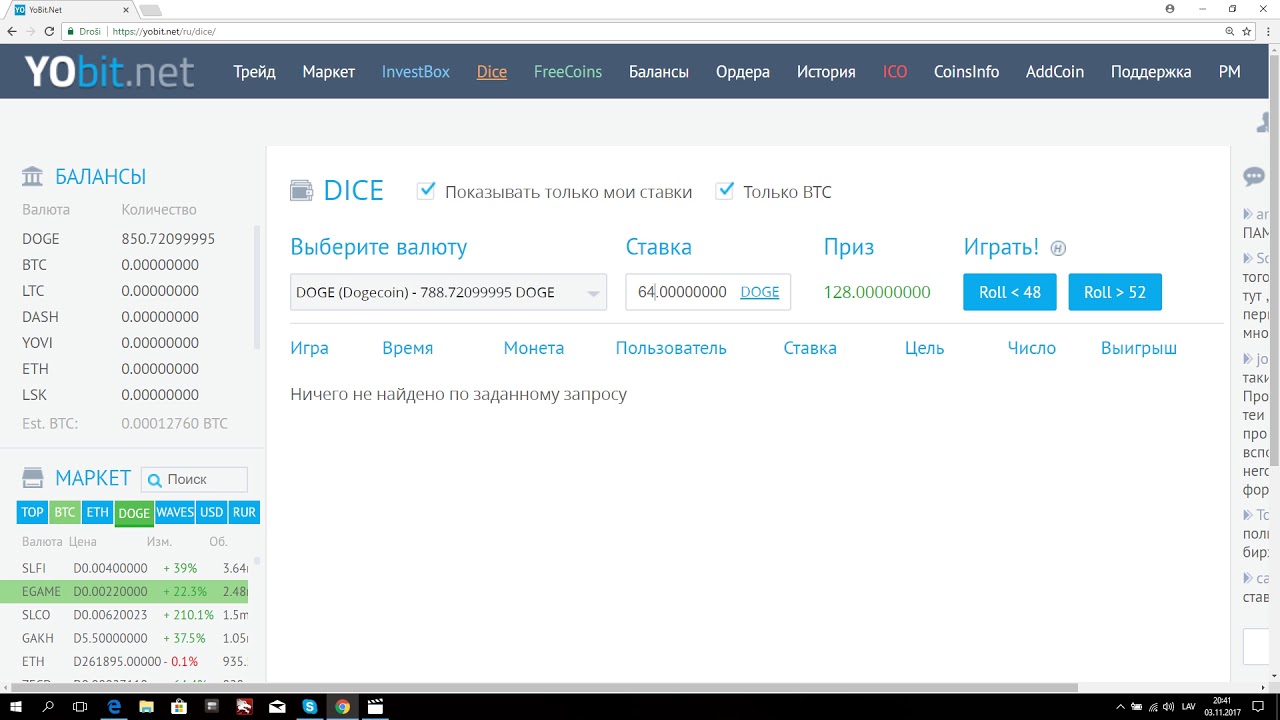Open Skype from the taskbar
Screen dimensions: 1280x720
pyautogui.click(x=310, y=707)
